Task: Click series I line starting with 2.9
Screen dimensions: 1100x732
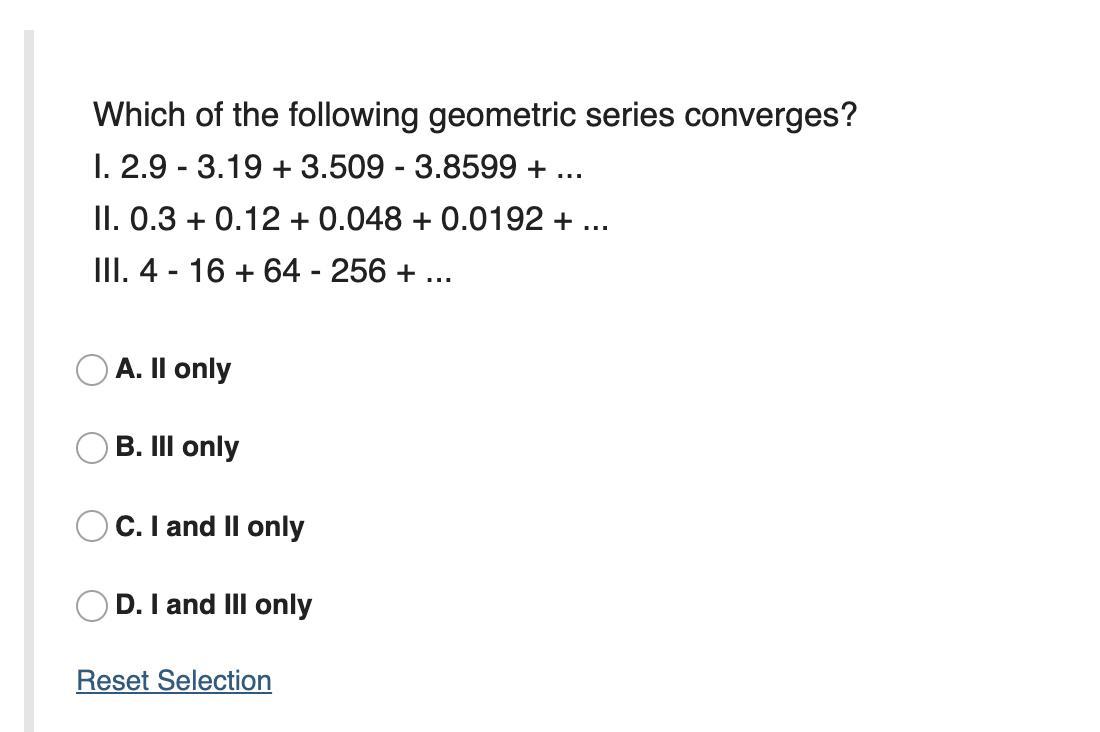Action: [338, 168]
